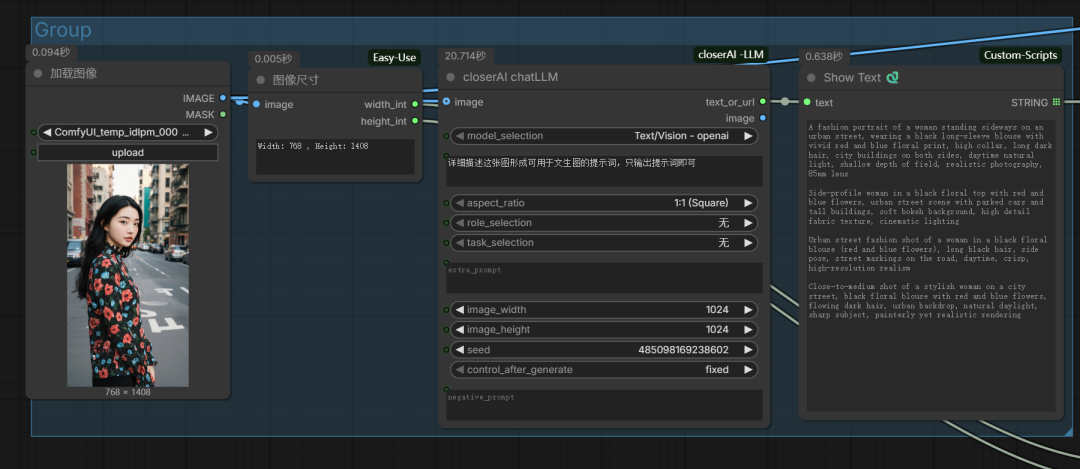Select the Group title bar
The width and height of the screenshot is (1080, 469).
point(551,30)
